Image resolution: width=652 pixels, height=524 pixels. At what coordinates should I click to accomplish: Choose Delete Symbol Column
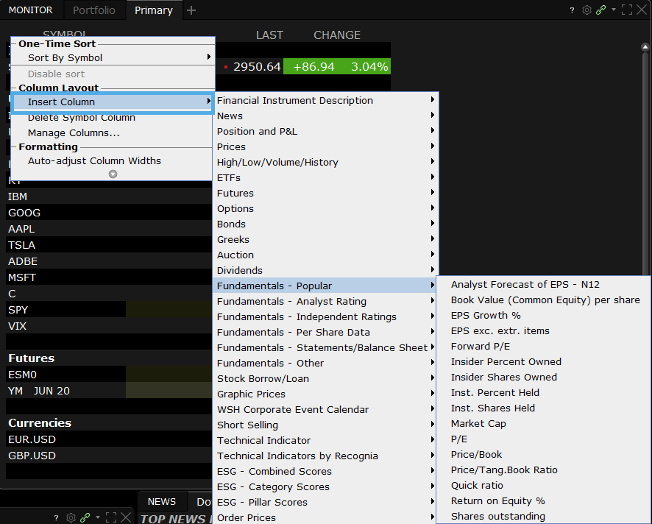click(x=81, y=118)
